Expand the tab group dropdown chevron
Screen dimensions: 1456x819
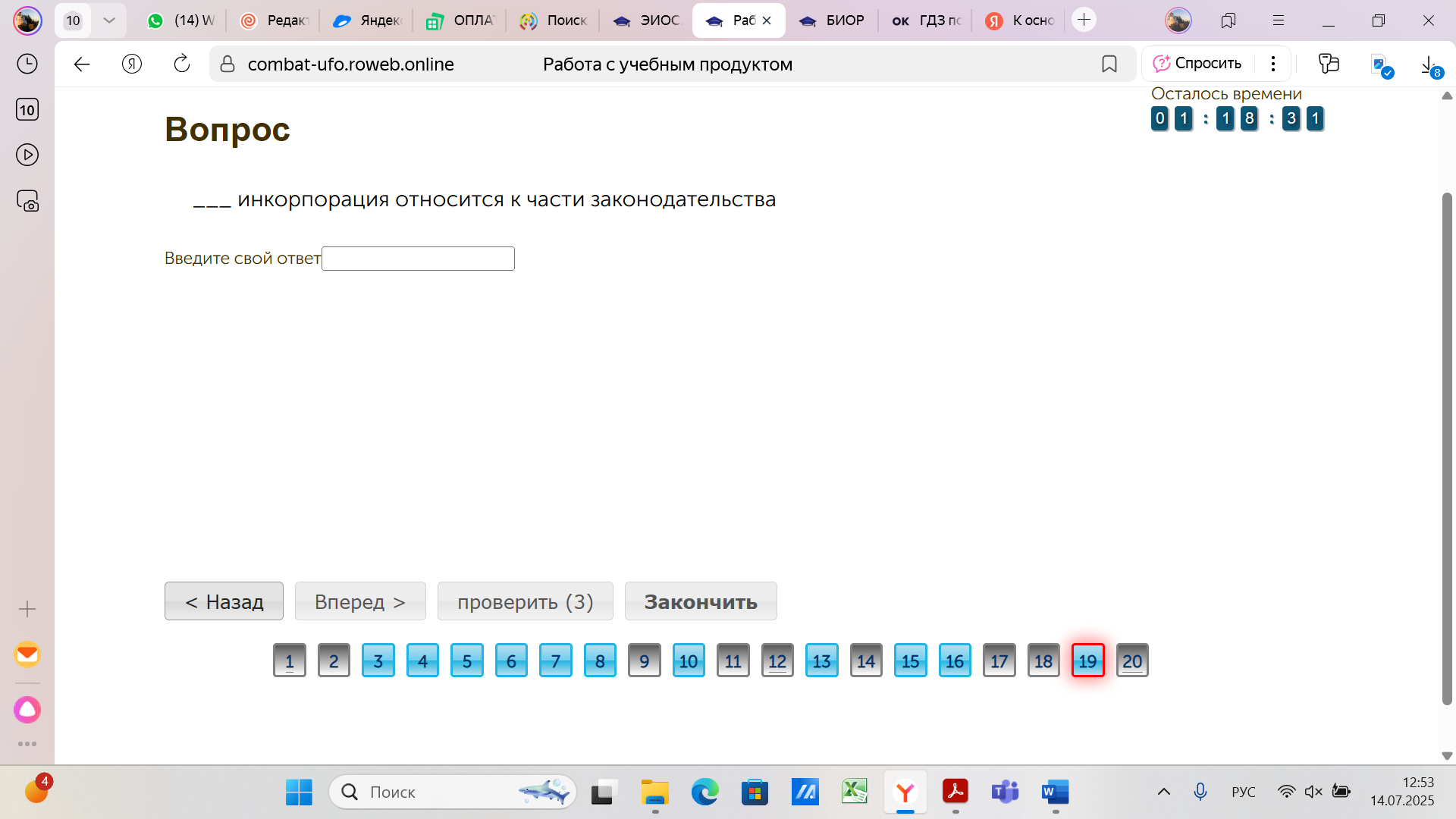(x=109, y=20)
